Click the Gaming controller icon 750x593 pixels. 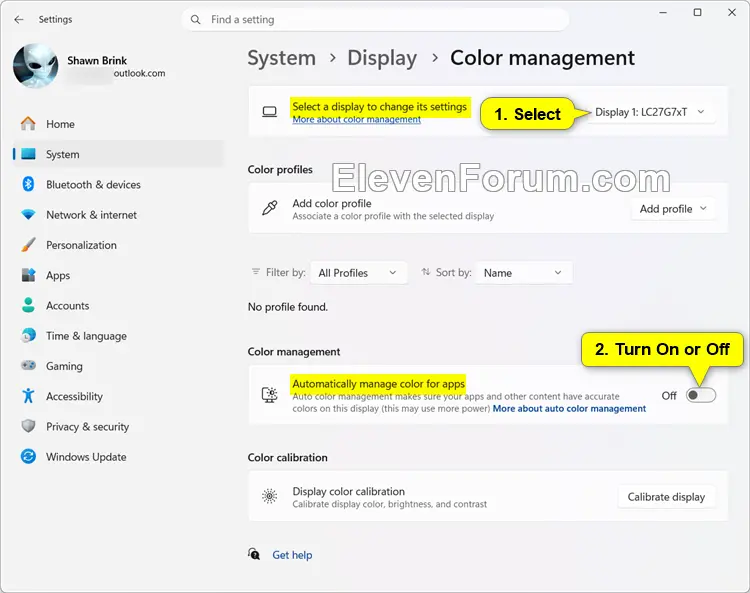pos(28,365)
